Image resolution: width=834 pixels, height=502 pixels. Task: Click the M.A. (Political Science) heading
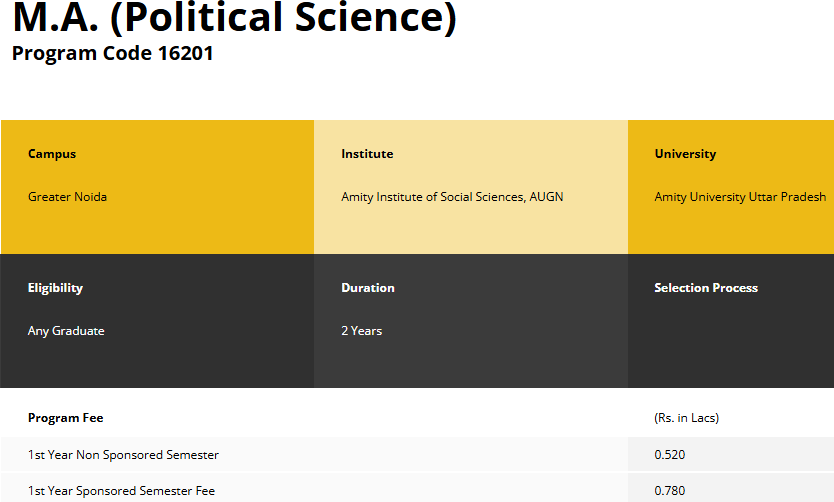[234, 20]
